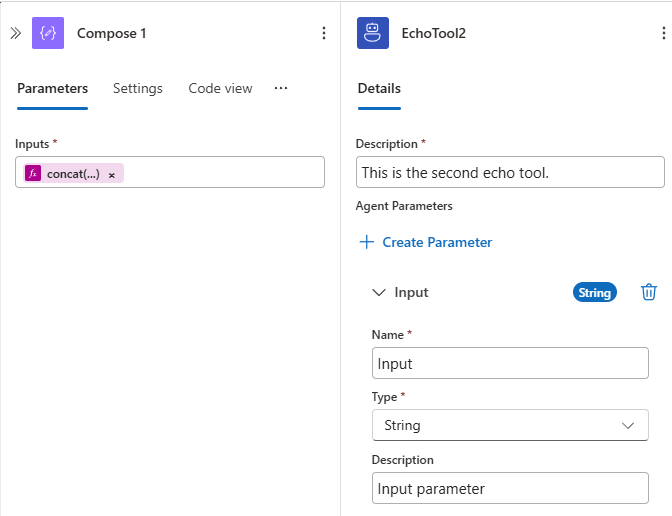
Task: Click the EchoTool2 robot icon
Action: point(373,33)
